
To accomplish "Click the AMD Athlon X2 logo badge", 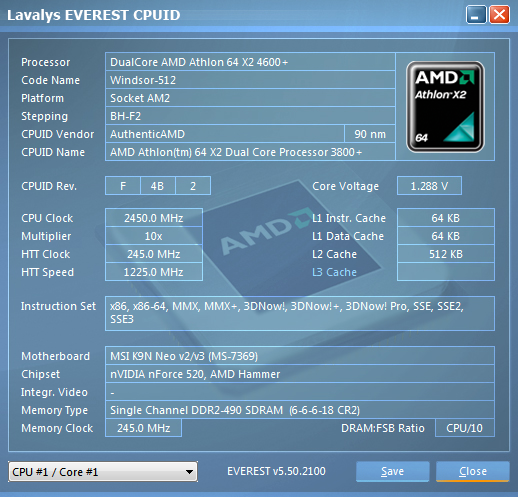I will point(445,107).
